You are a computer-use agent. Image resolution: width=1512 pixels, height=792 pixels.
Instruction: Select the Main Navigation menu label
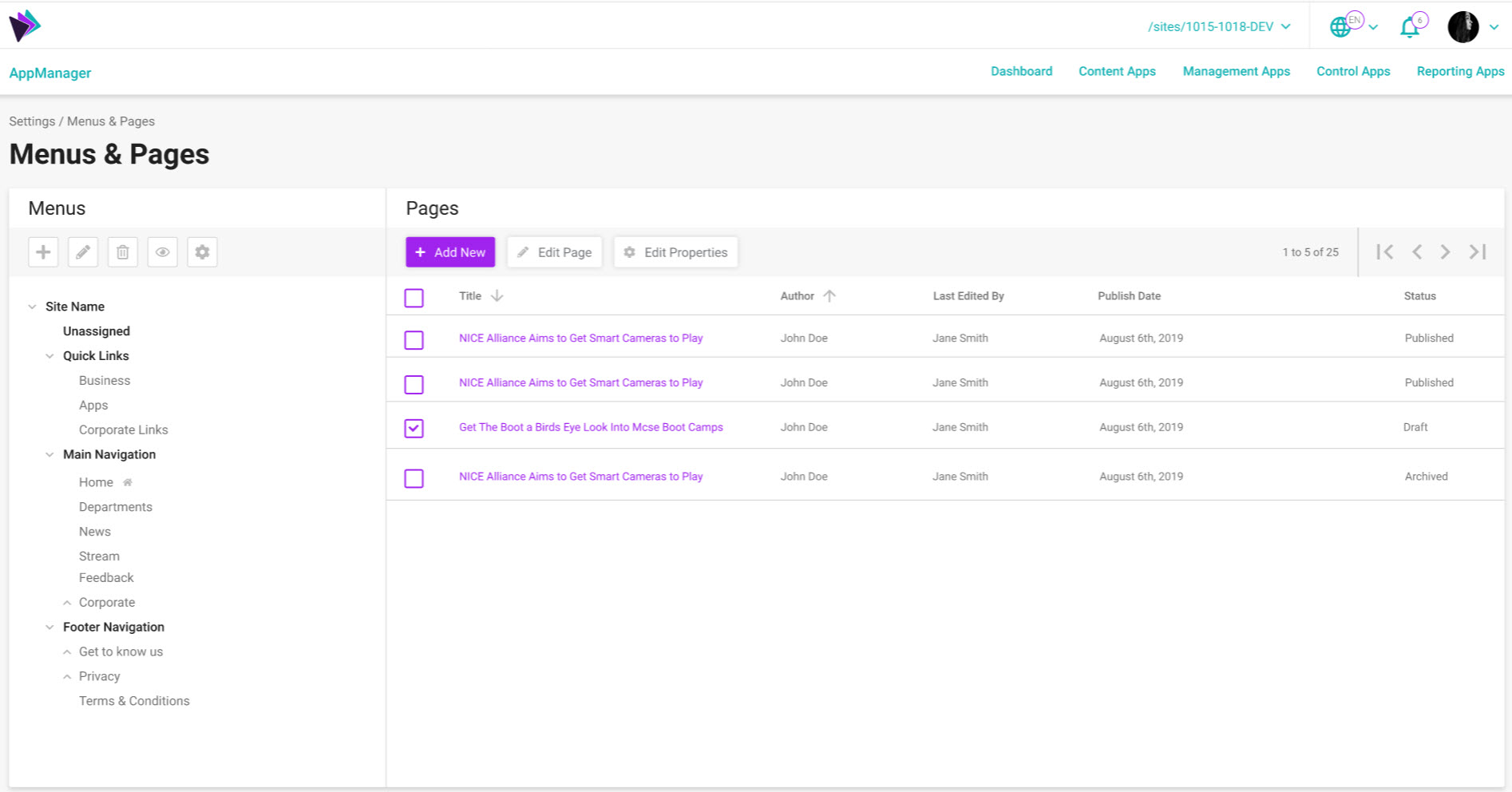pyautogui.click(x=109, y=454)
